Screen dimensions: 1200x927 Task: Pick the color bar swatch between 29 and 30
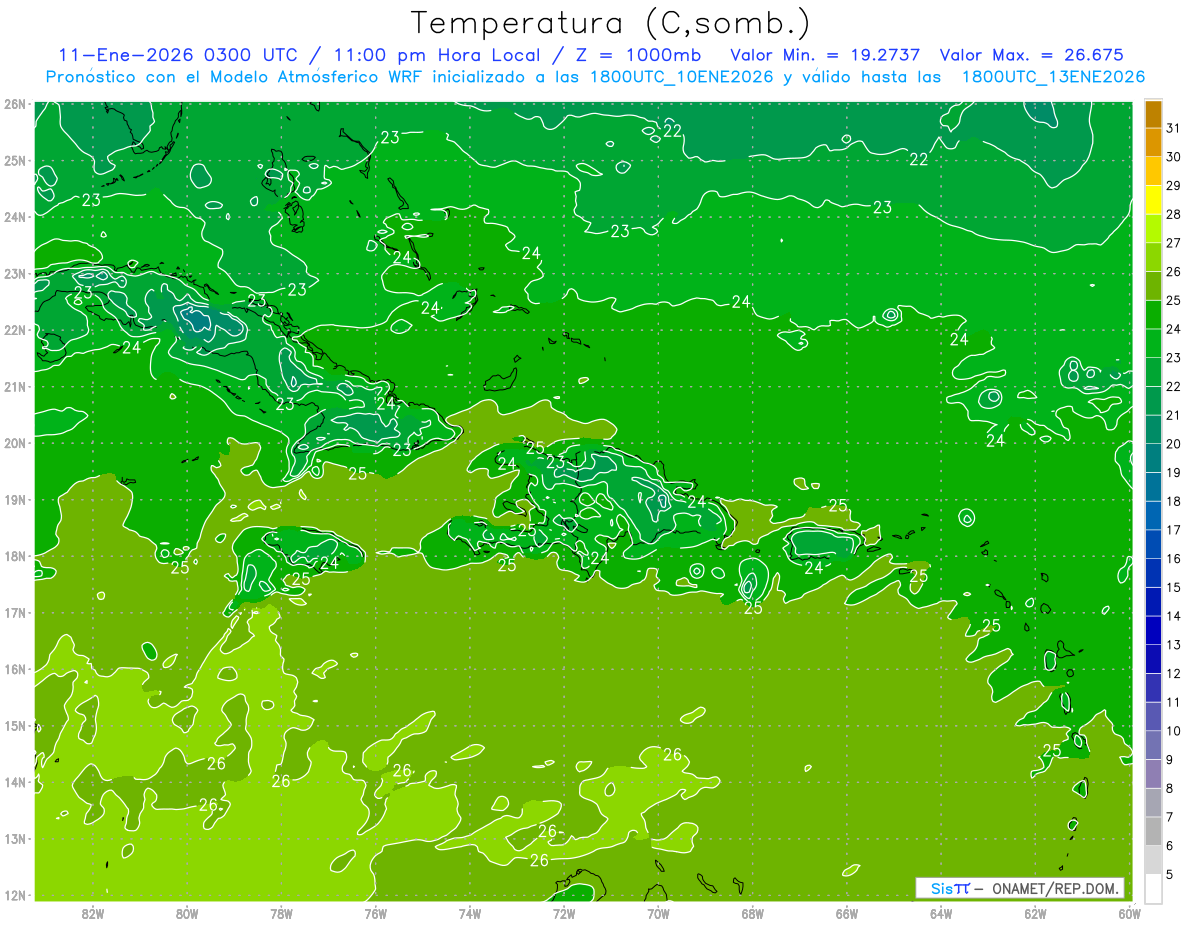click(1153, 171)
